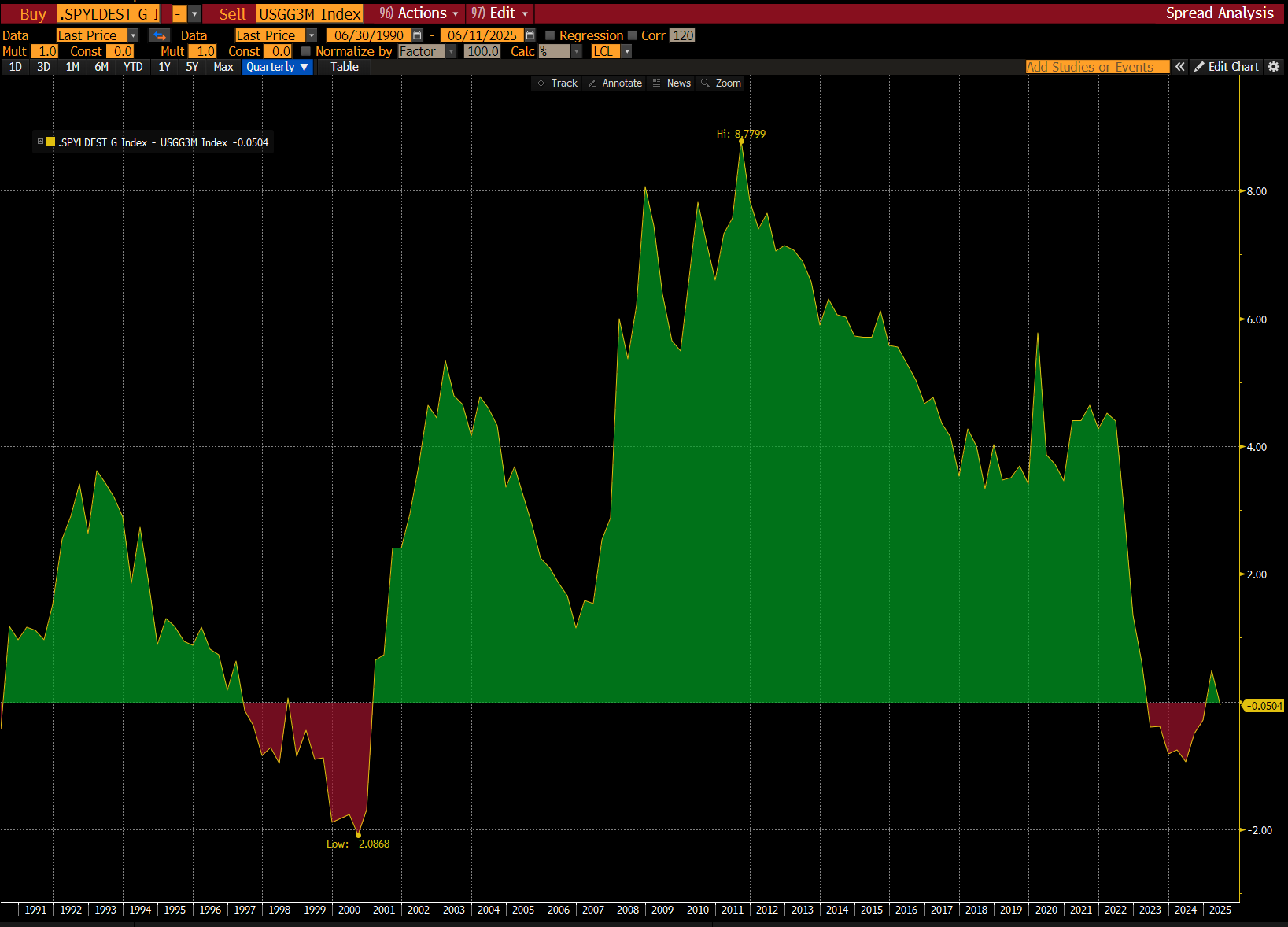Screen dimensions: 1288x927
Task: Click the start date field 06/30/1990
Action: pyautogui.click(x=369, y=35)
